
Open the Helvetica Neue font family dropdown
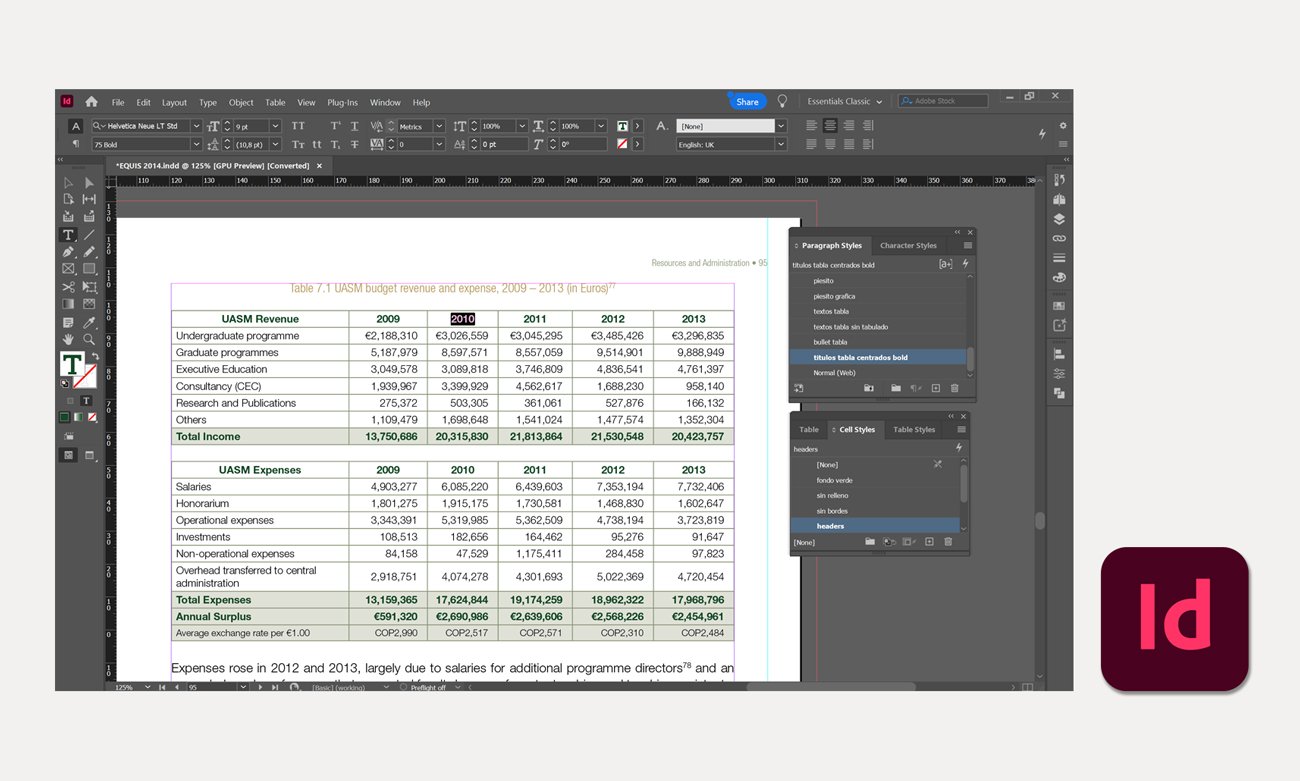[x=196, y=126]
